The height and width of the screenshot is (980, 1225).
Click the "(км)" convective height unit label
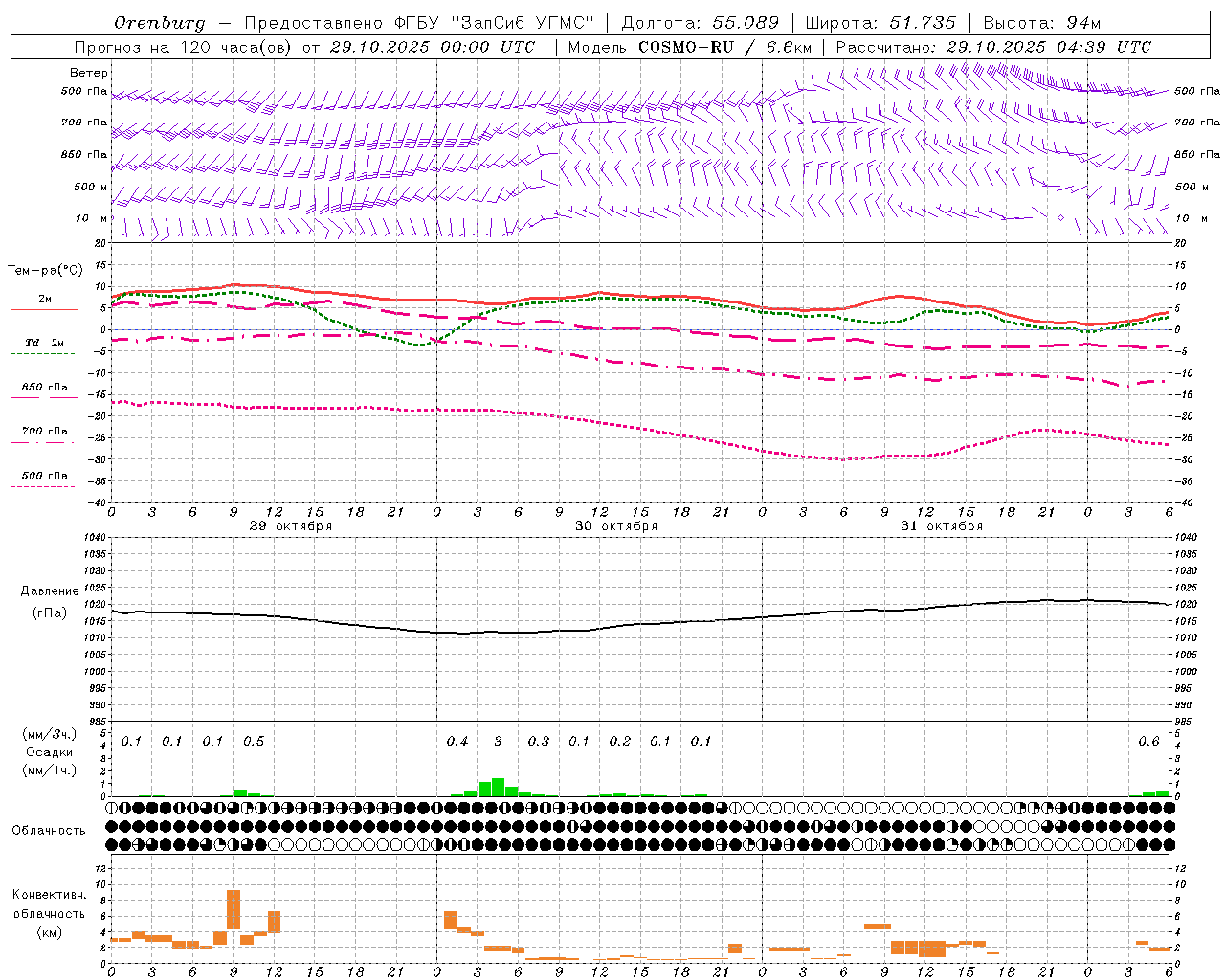[49, 932]
